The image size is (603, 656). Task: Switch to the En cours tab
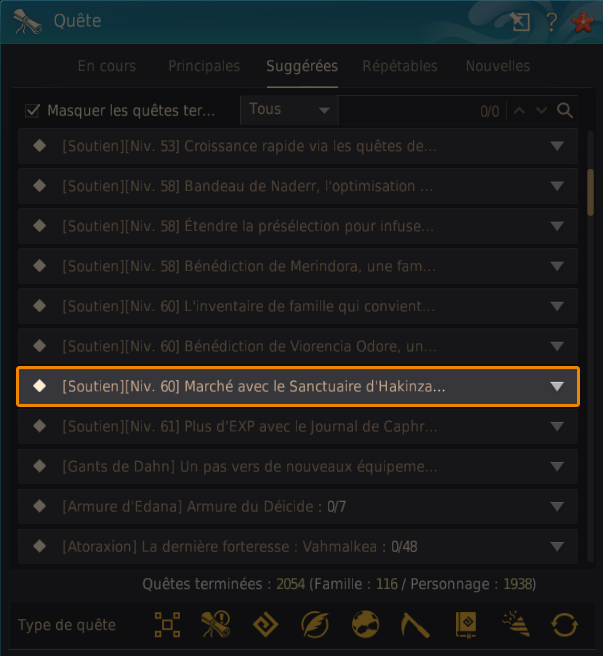107,66
